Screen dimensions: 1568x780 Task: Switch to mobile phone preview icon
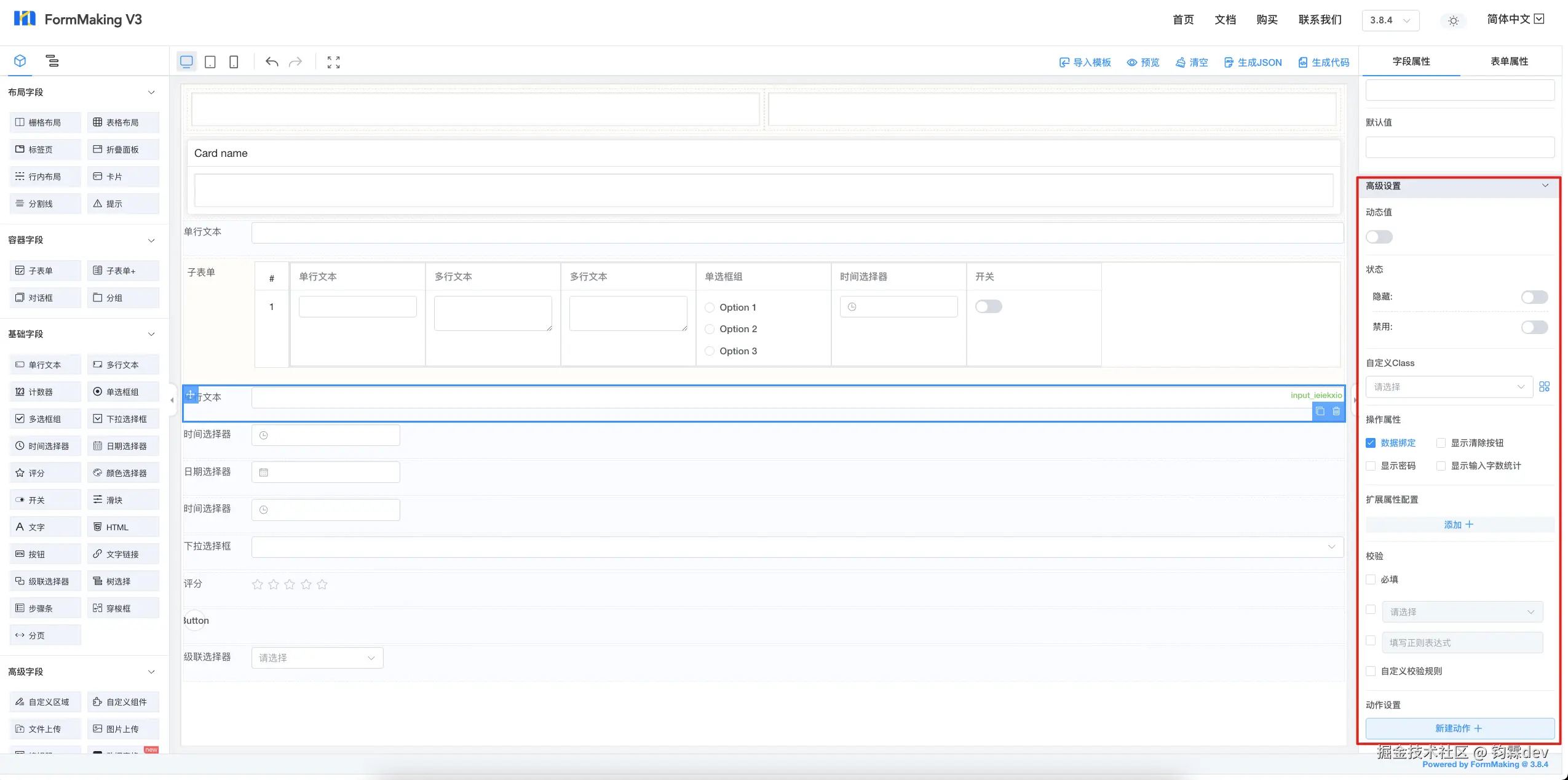(x=234, y=62)
